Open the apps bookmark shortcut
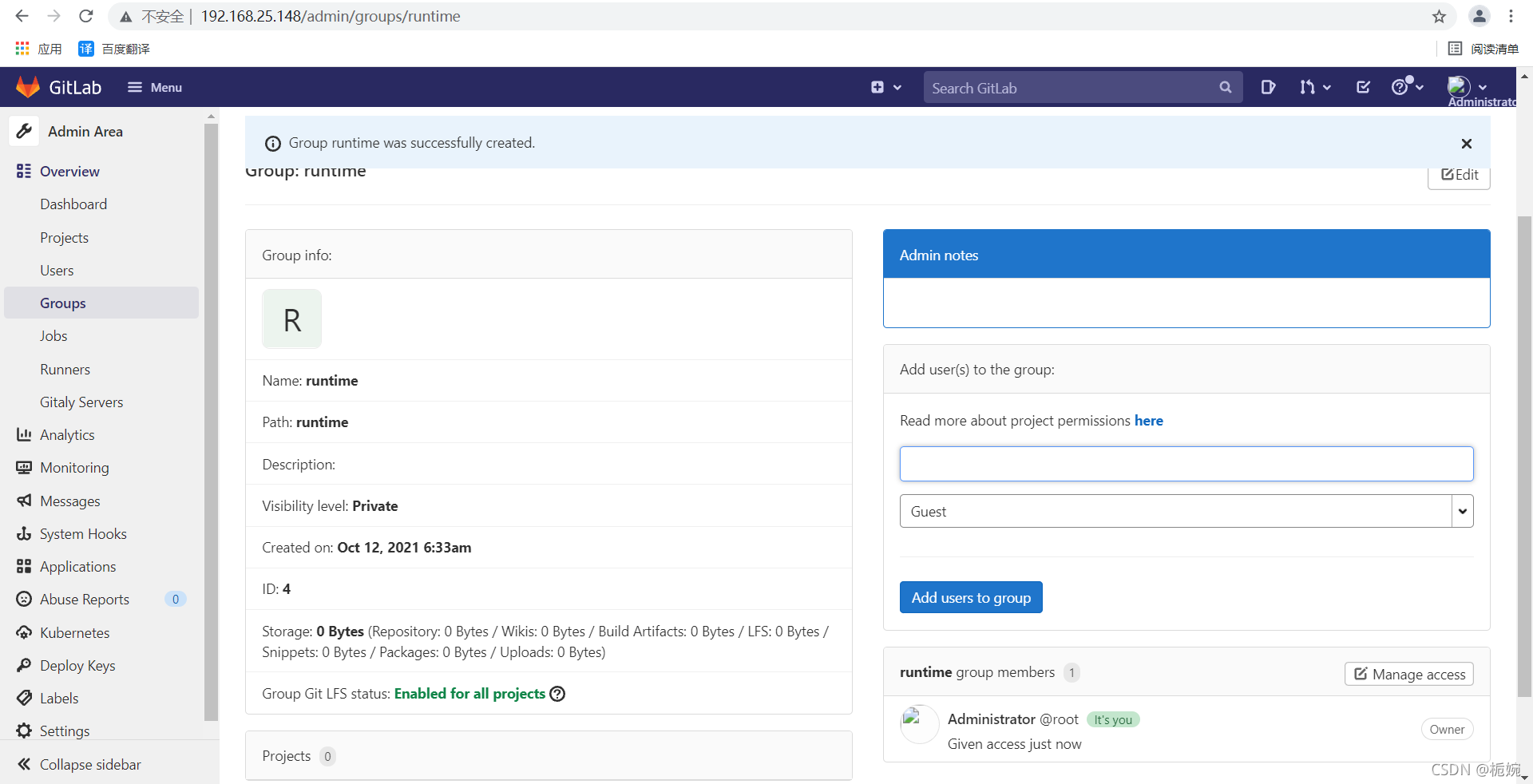 coord(38,49)
